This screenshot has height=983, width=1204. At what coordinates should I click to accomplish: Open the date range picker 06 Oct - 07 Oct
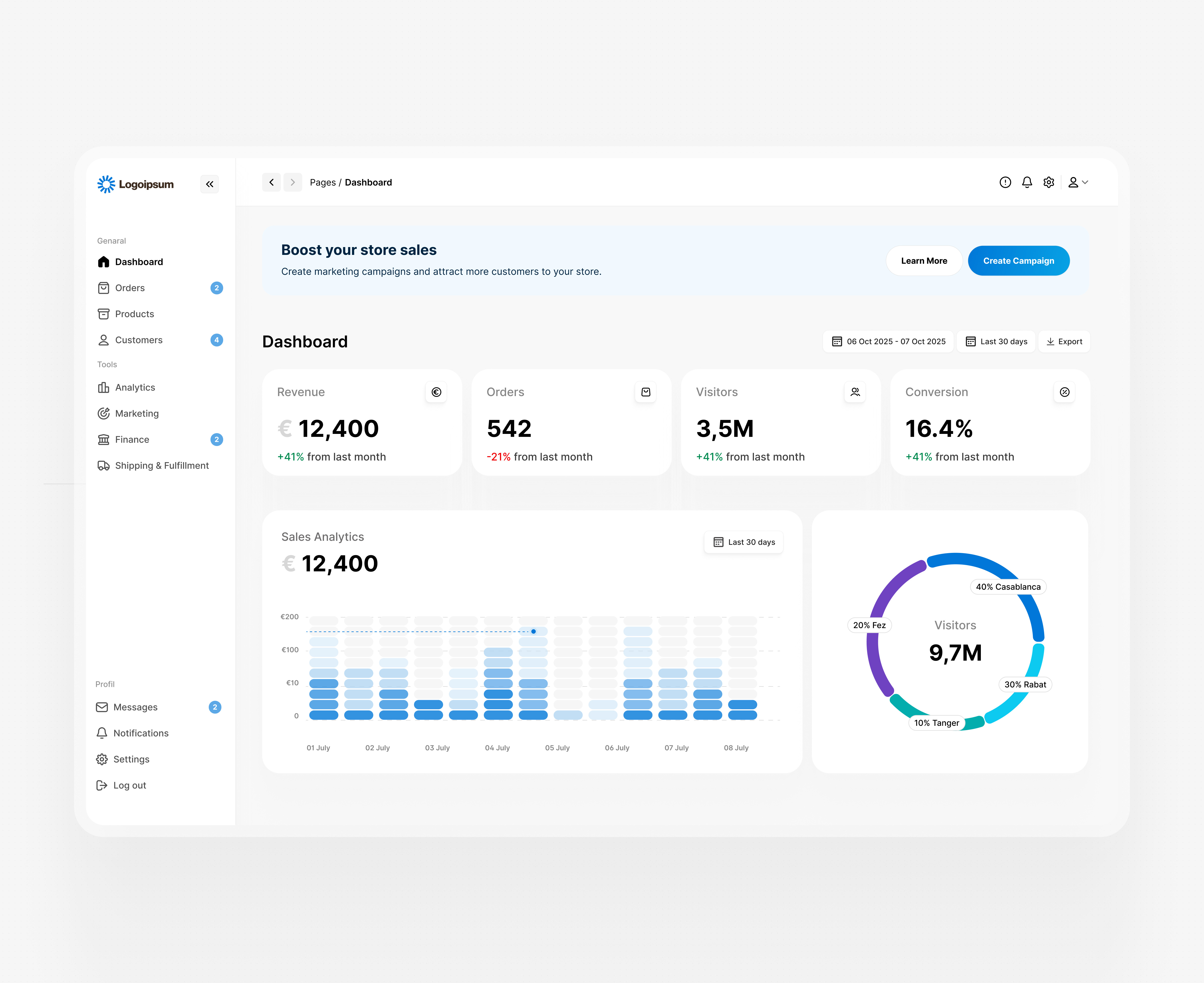point(887,341)
